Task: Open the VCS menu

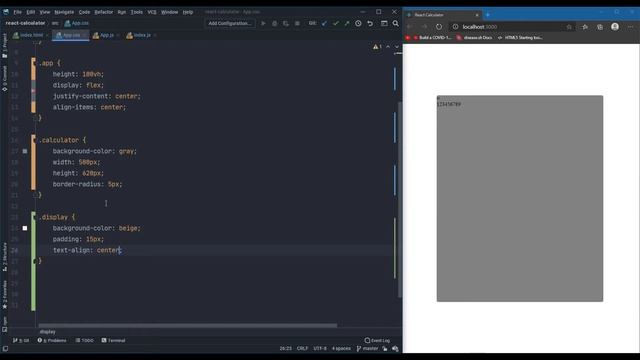Action: click(x=152, y=12)
